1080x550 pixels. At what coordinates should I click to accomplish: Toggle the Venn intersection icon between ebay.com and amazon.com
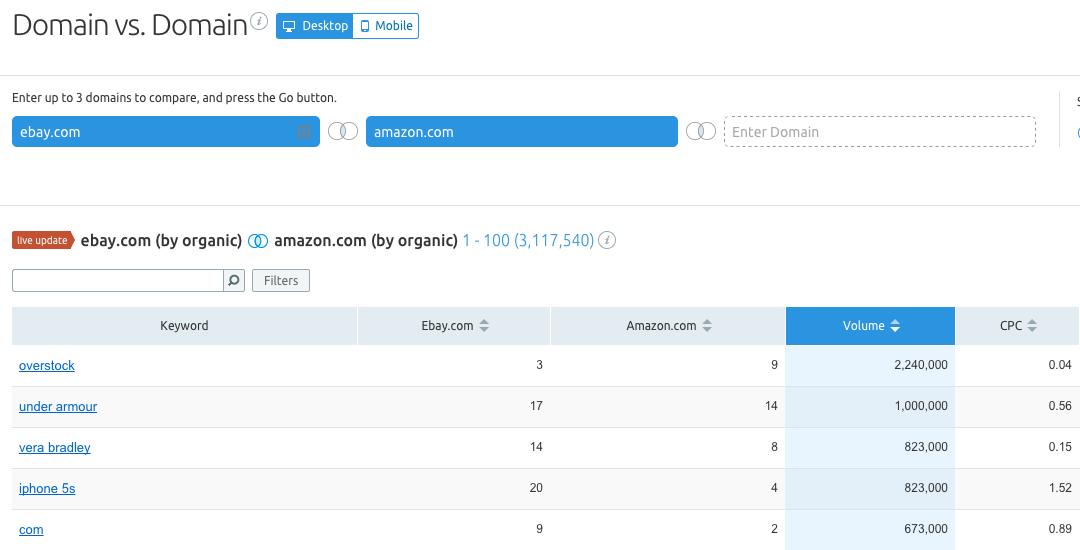[343, 131]
